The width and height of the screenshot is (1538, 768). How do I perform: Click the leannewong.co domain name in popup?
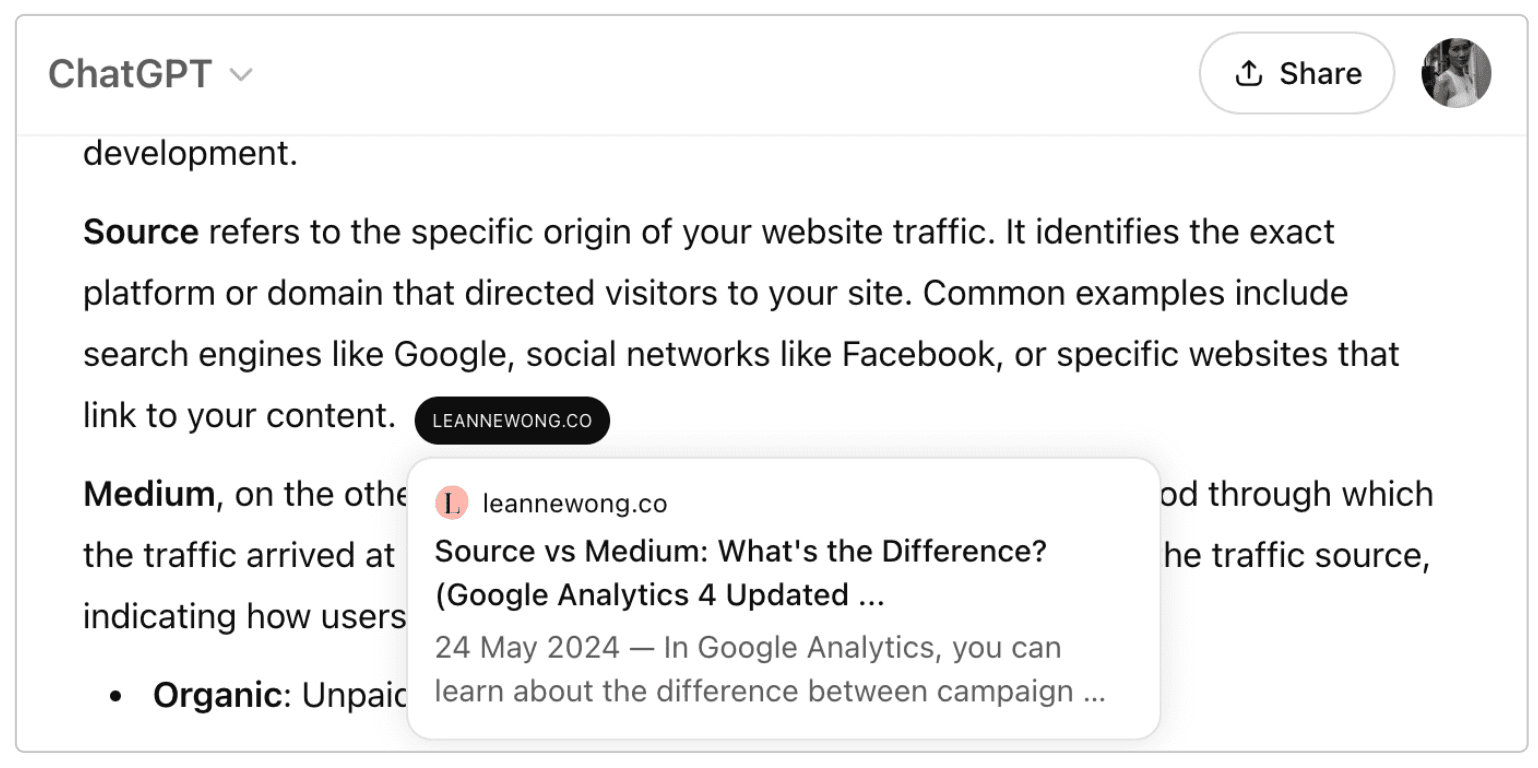[x=574, y=503]
